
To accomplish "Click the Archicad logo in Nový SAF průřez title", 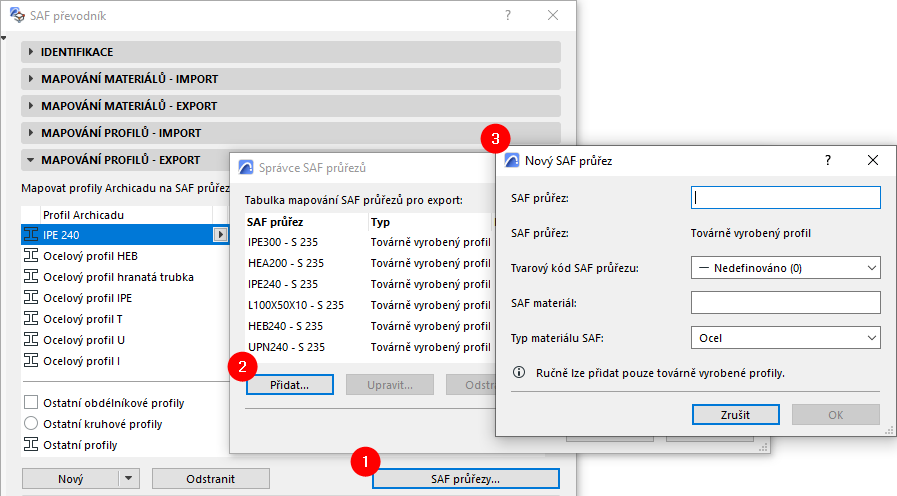I will 511,160.
